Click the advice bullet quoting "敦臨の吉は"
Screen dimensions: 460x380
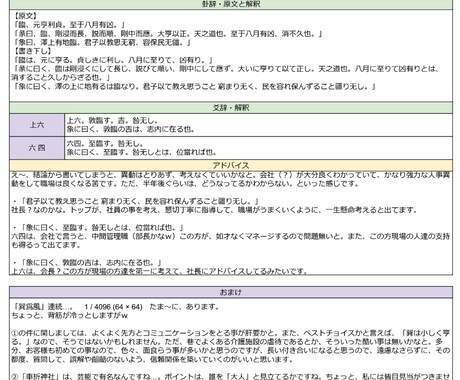coord(87,262)
